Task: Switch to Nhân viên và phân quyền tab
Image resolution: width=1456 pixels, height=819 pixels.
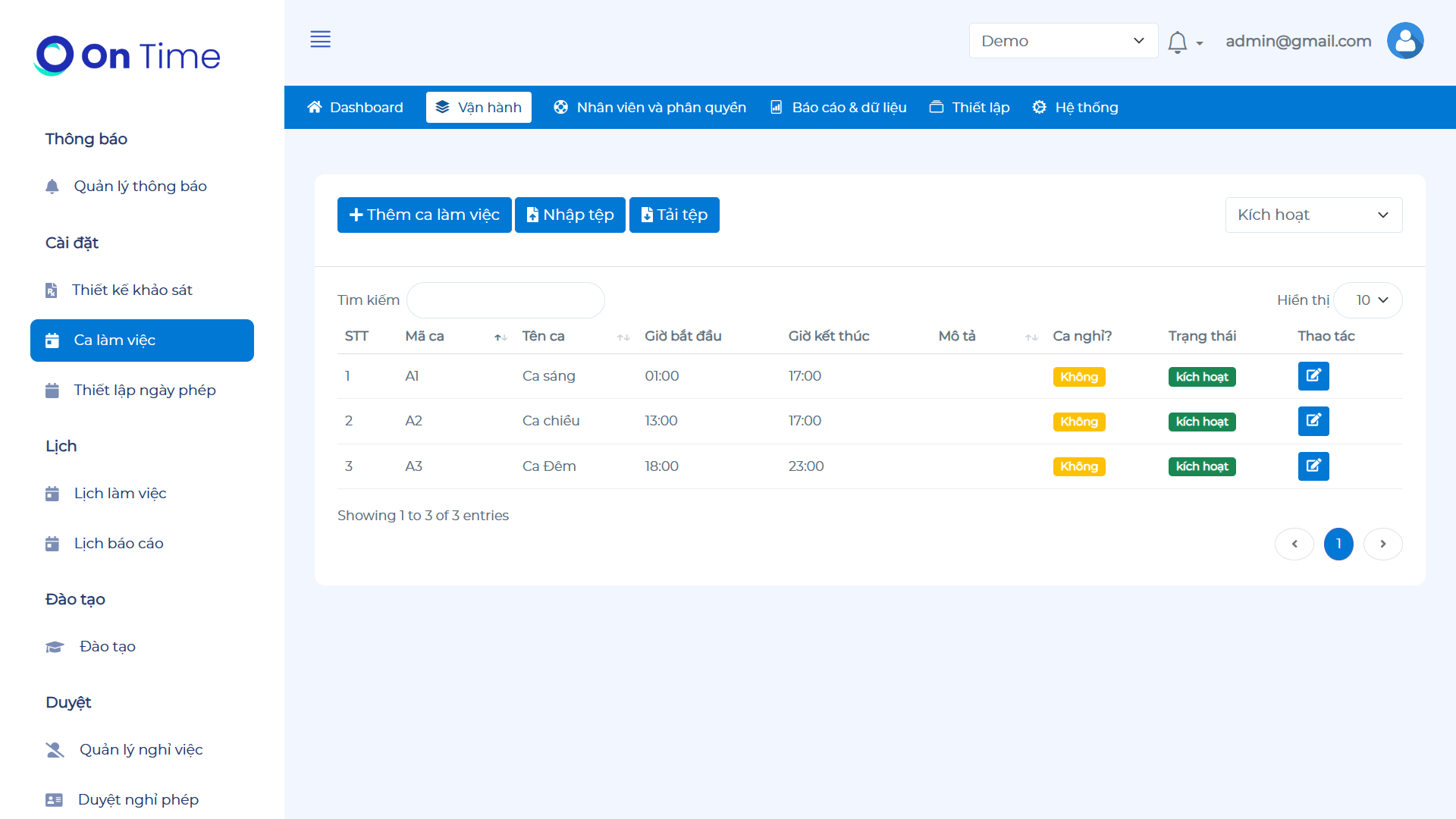Action: [650, 108]
